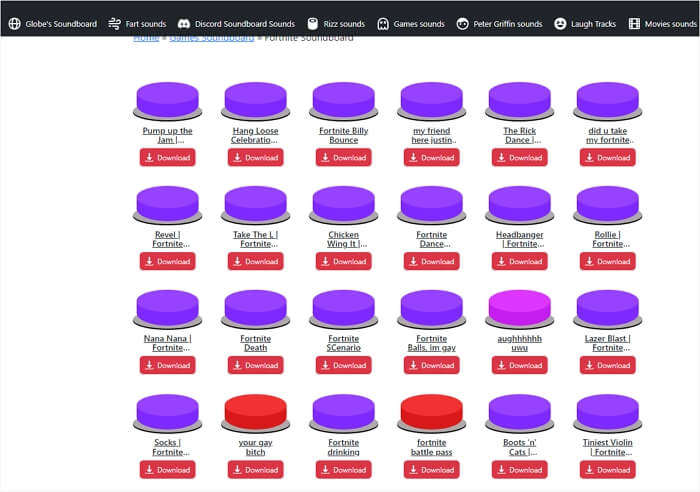Play the pink aughhhhhh uwu sound button

[519, 307]
